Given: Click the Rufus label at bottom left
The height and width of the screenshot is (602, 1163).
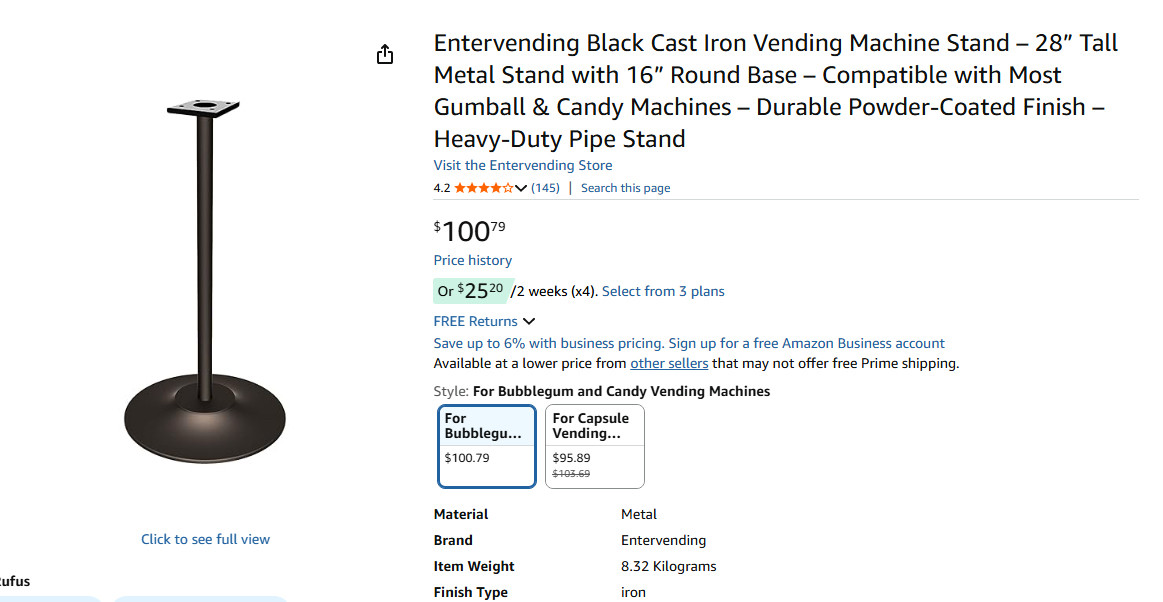Looking at the screenshot, I should click(x=14, y=581).
